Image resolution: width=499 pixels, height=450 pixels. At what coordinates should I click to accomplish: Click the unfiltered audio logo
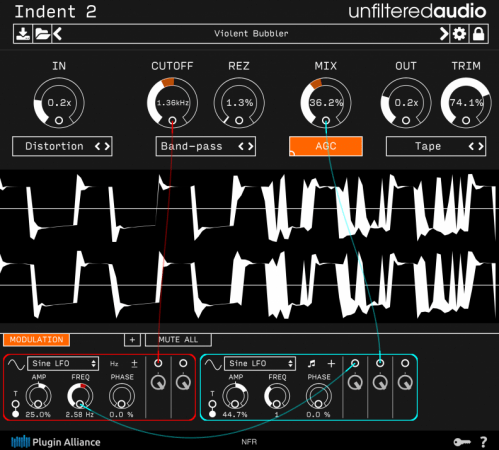417,12
